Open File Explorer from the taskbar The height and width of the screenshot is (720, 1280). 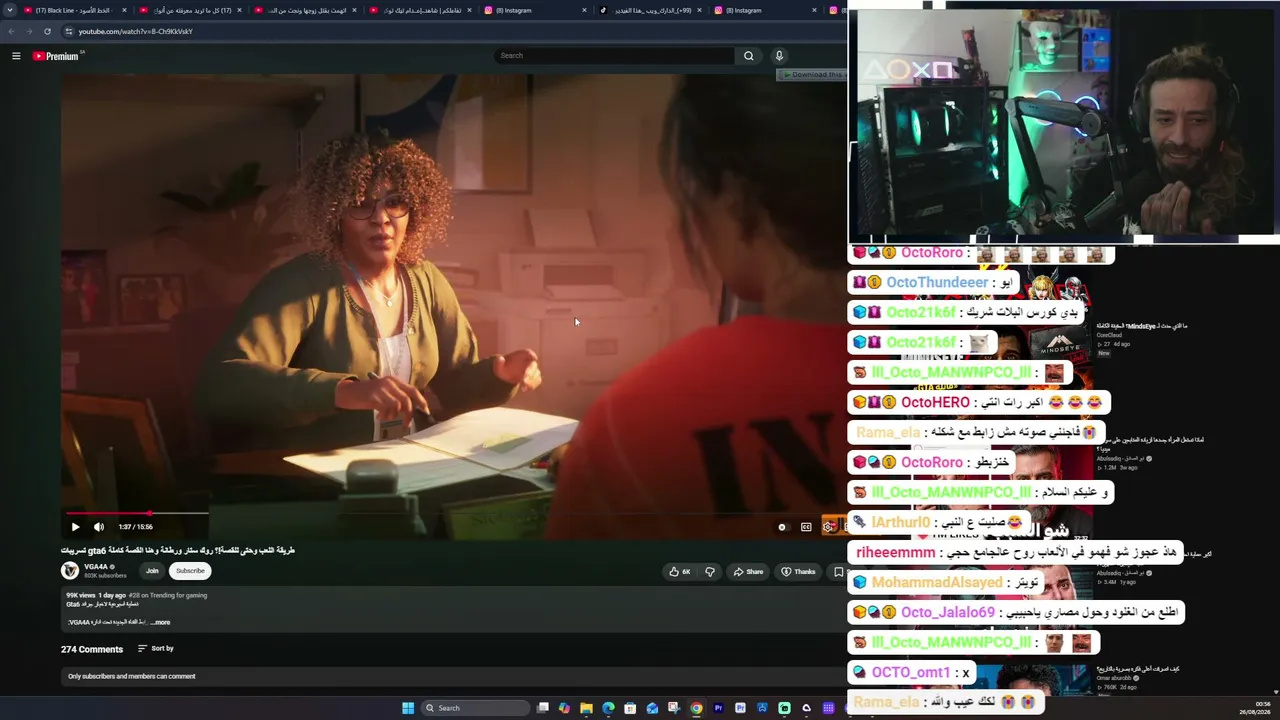pyautogui.click(x=587, y=708)
